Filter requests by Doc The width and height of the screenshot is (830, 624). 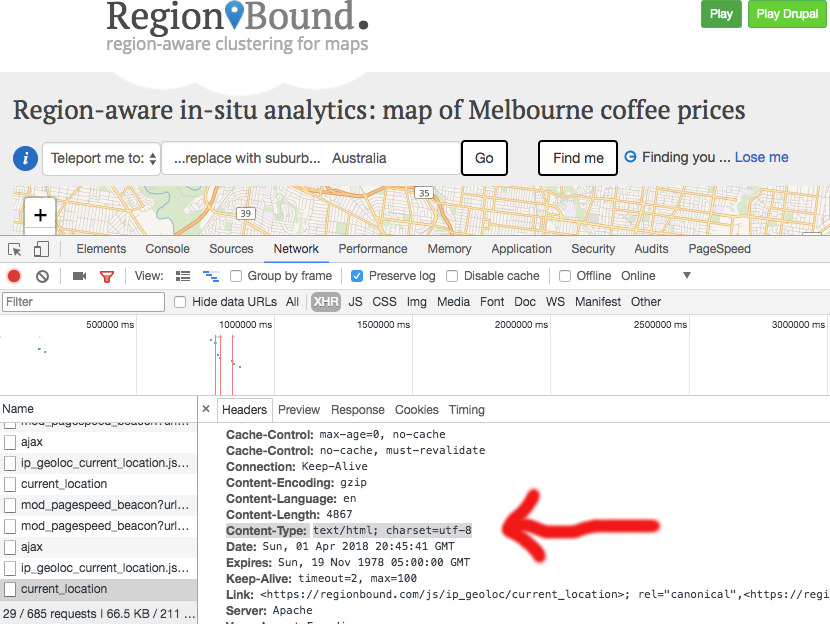[x=525, y=302]
